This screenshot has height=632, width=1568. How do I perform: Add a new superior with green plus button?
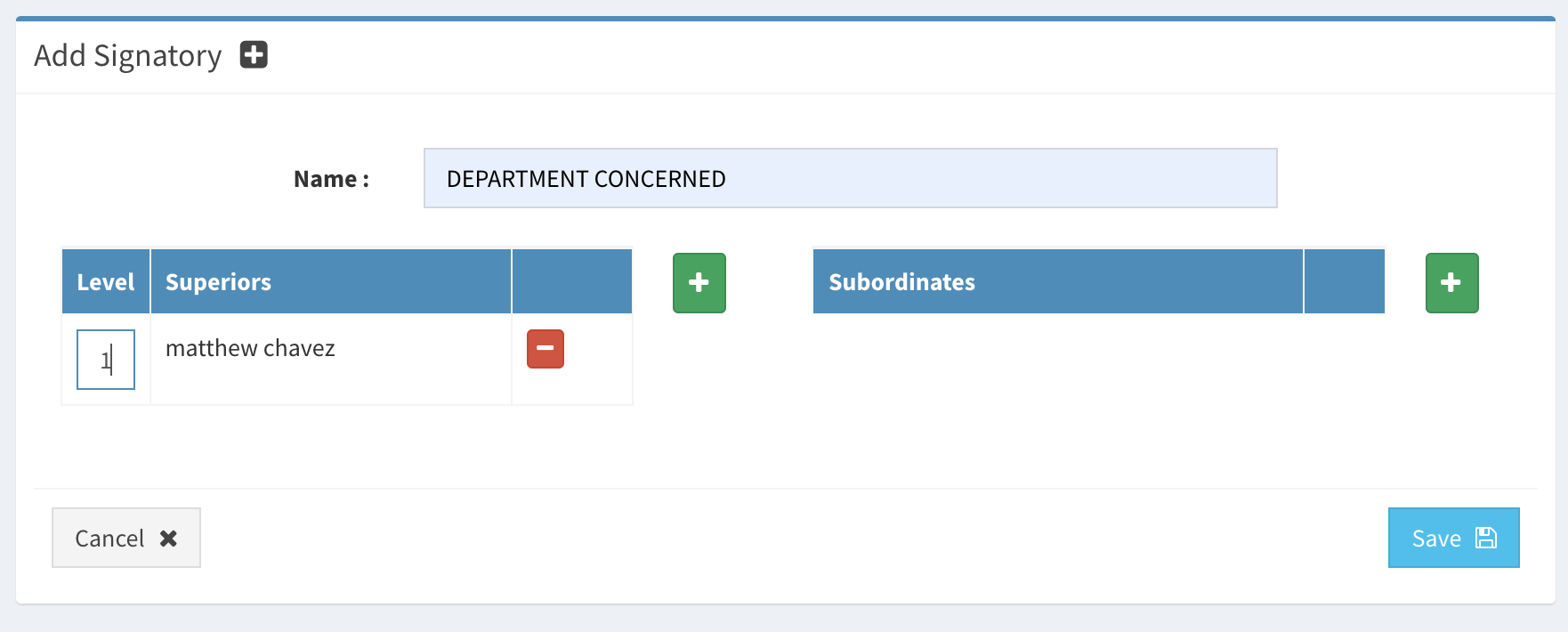[699, 283]
